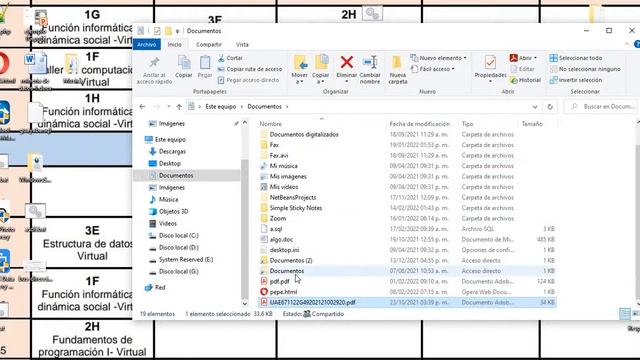Collapse the ribbon with the chevron
Screen dimensions: 640x360
click(x=627, y=44)
